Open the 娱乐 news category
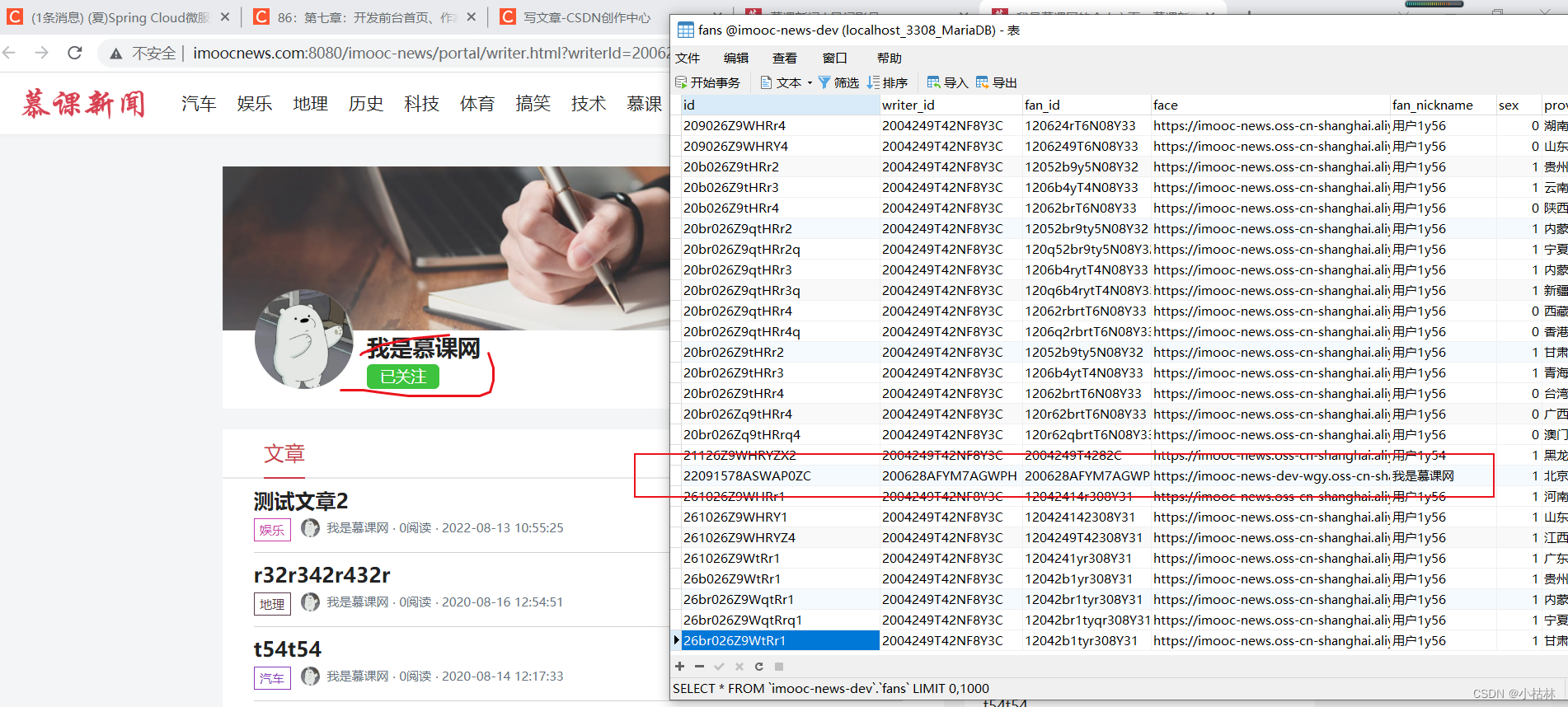Screen dimensions: 1568x707 [x=255, y=104]
